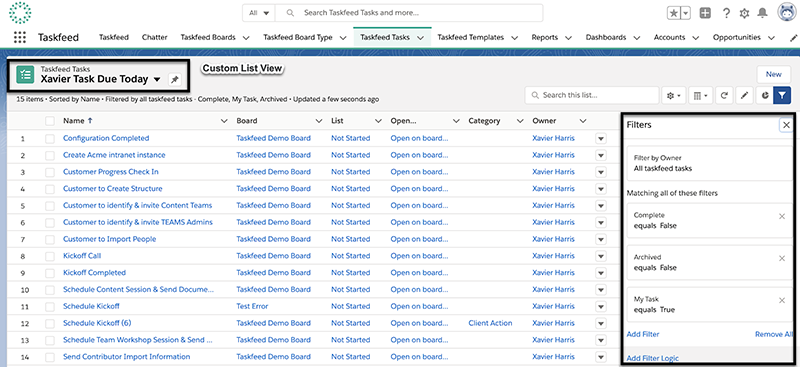The height and width of the screenshot is (367, 800).
Task: Click the Client Action category cell
Action: (x=490, y=323)
